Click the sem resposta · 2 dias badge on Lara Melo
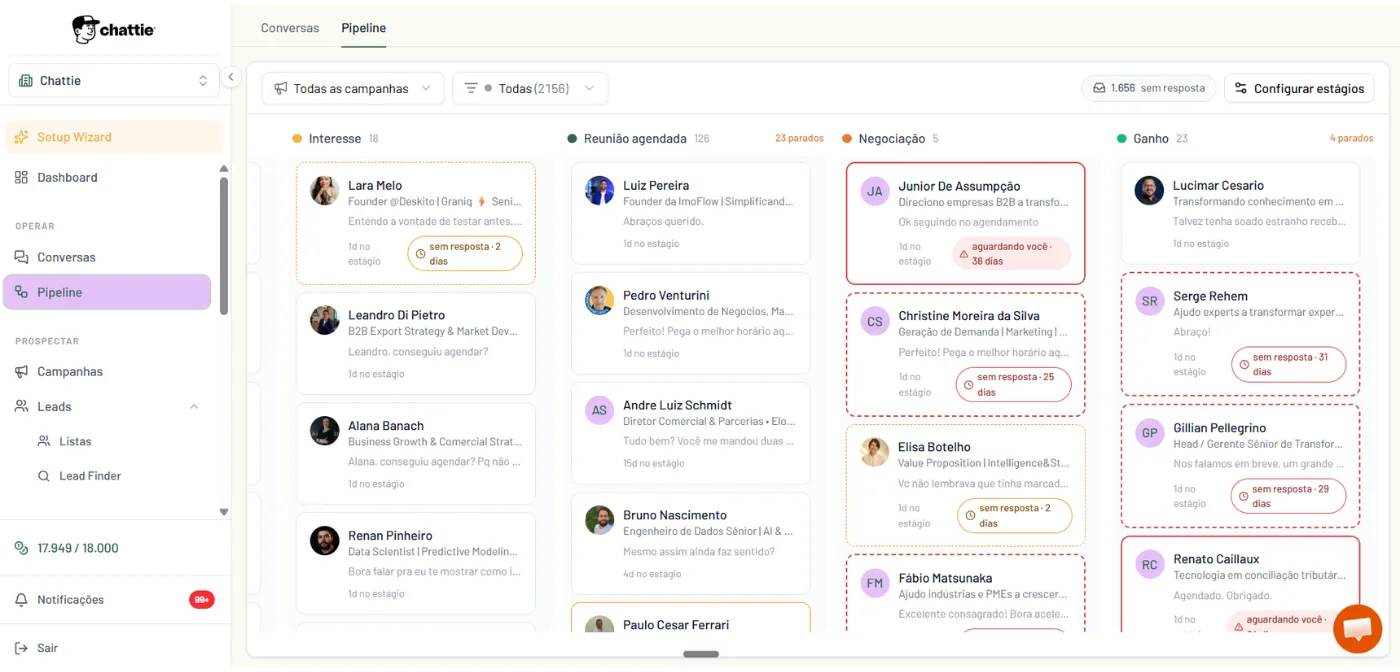1400x672 pixels. tap(465, 253)
